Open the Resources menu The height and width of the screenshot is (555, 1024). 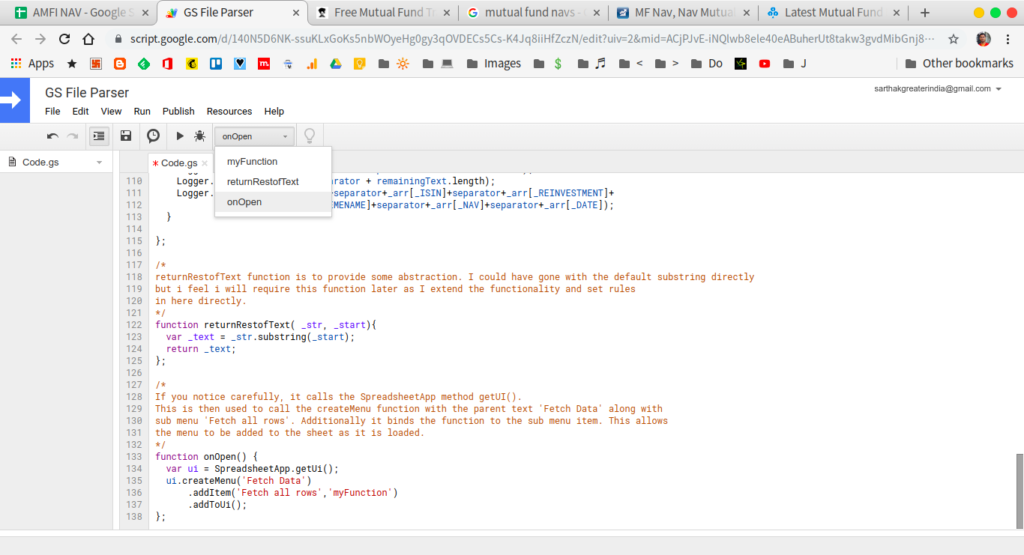(229, 112)
